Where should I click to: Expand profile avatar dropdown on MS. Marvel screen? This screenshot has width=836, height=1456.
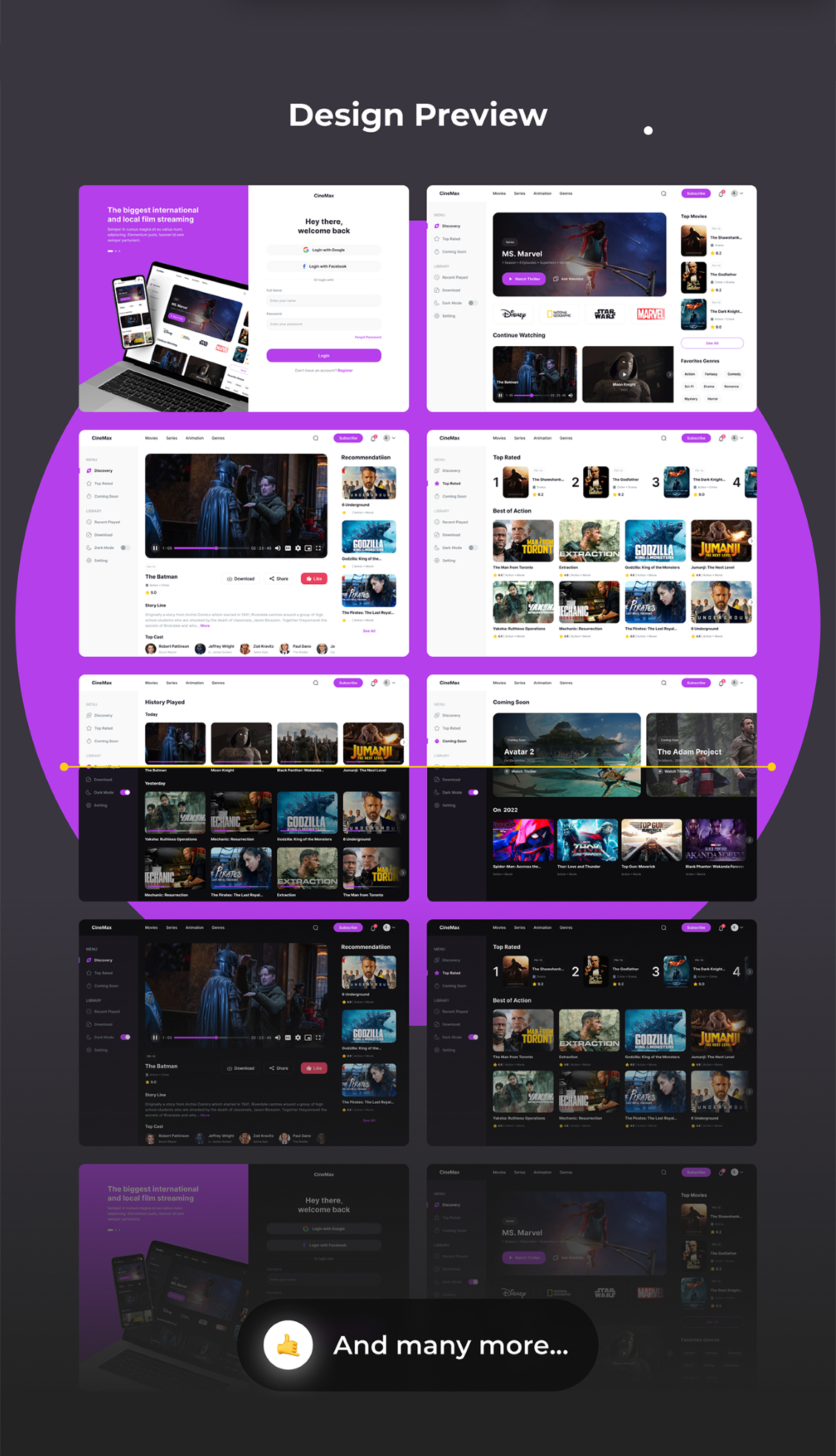click(x=737, y=193)
